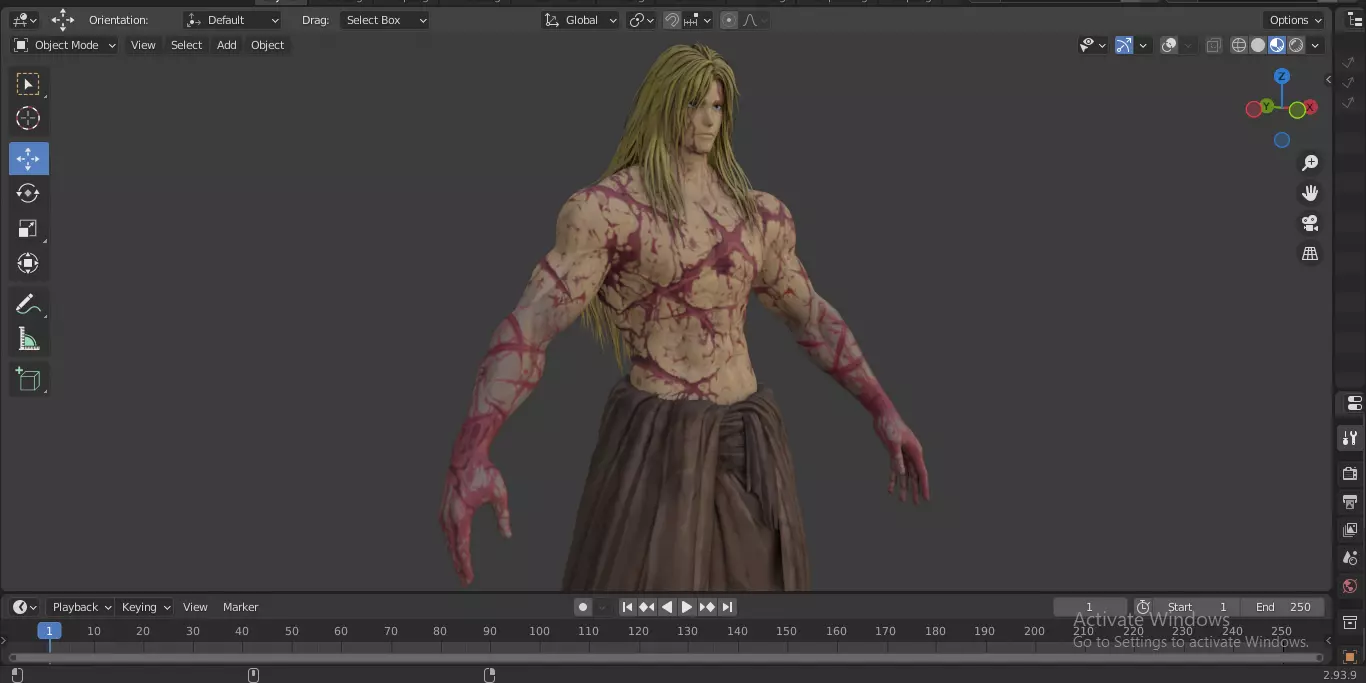Jump to first frame
Viewport: 1366px width, 683px height.
pos(627,607)
